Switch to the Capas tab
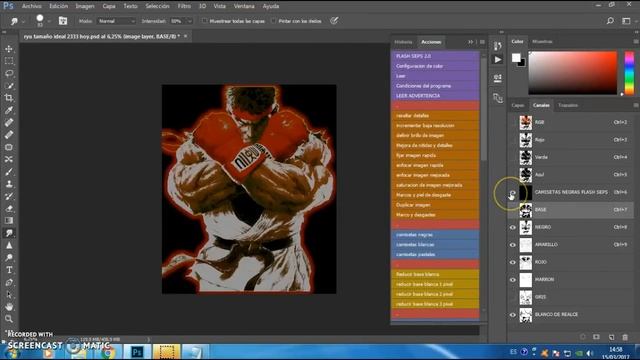640x360 pixels. [518, 105]
